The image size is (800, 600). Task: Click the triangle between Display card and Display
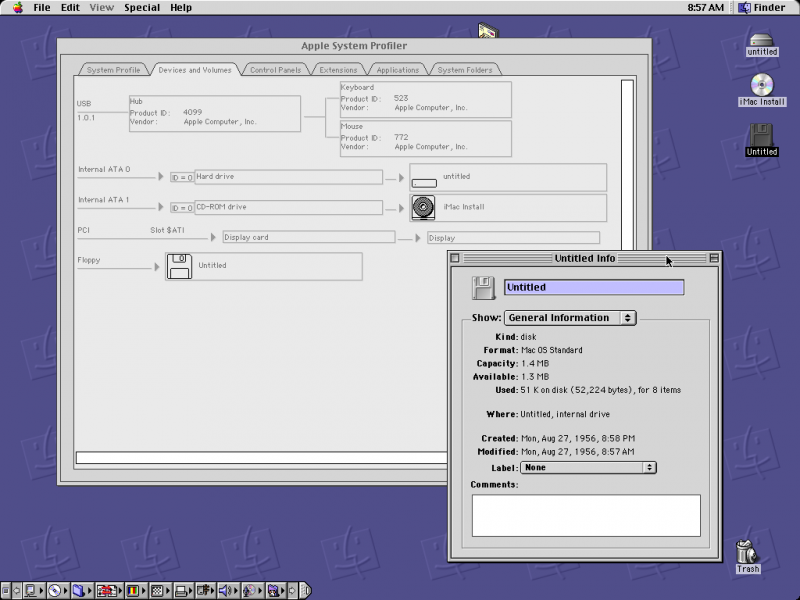coord(417,238)
